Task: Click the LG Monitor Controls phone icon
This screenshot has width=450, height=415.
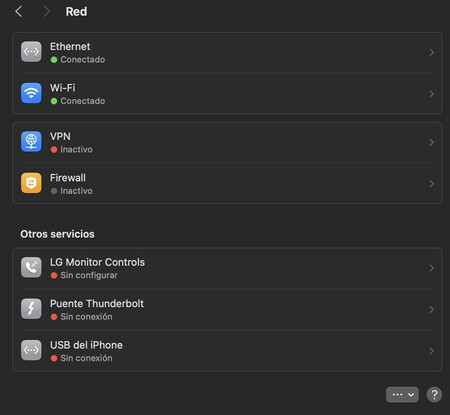Action: [31, 267]
